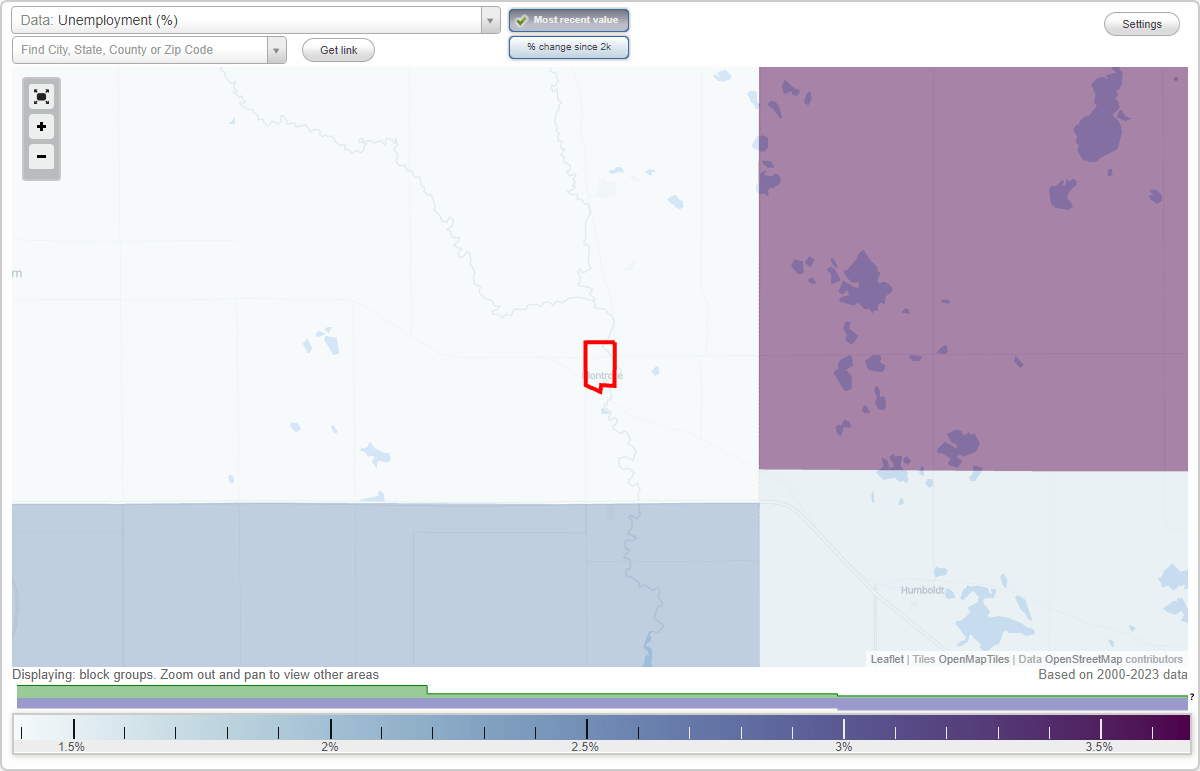This screenshot has height=771, width=1200.
Task: Zoom in using the plus icon
Action: click(x=41, y=127)
